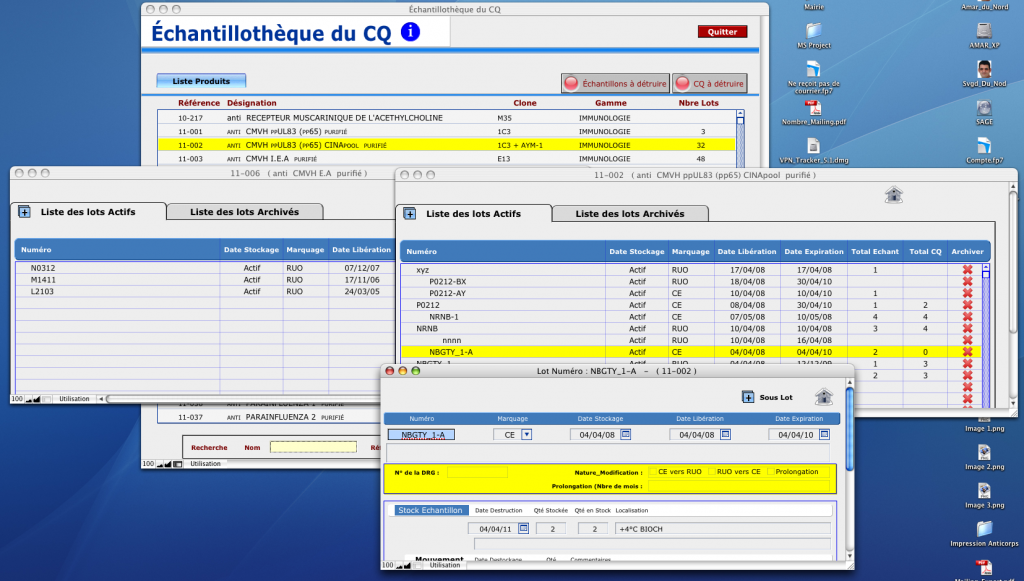Open the Marquage CE dropdown arrow
Viewport: 1024px width, 581px height.
526,434
